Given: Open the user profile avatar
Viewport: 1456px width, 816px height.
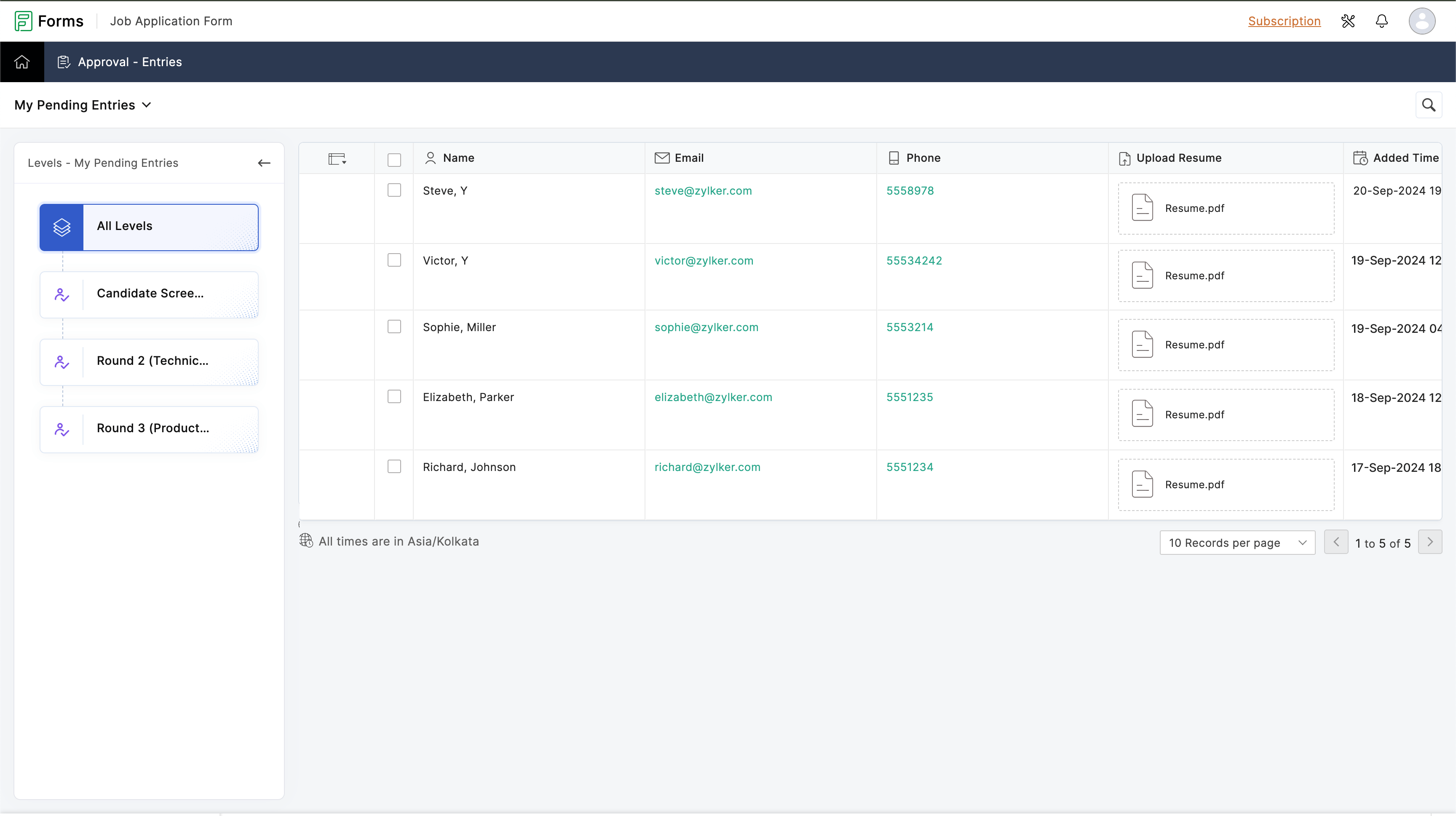Looking at the screenshot, I should pos(1421,21).
